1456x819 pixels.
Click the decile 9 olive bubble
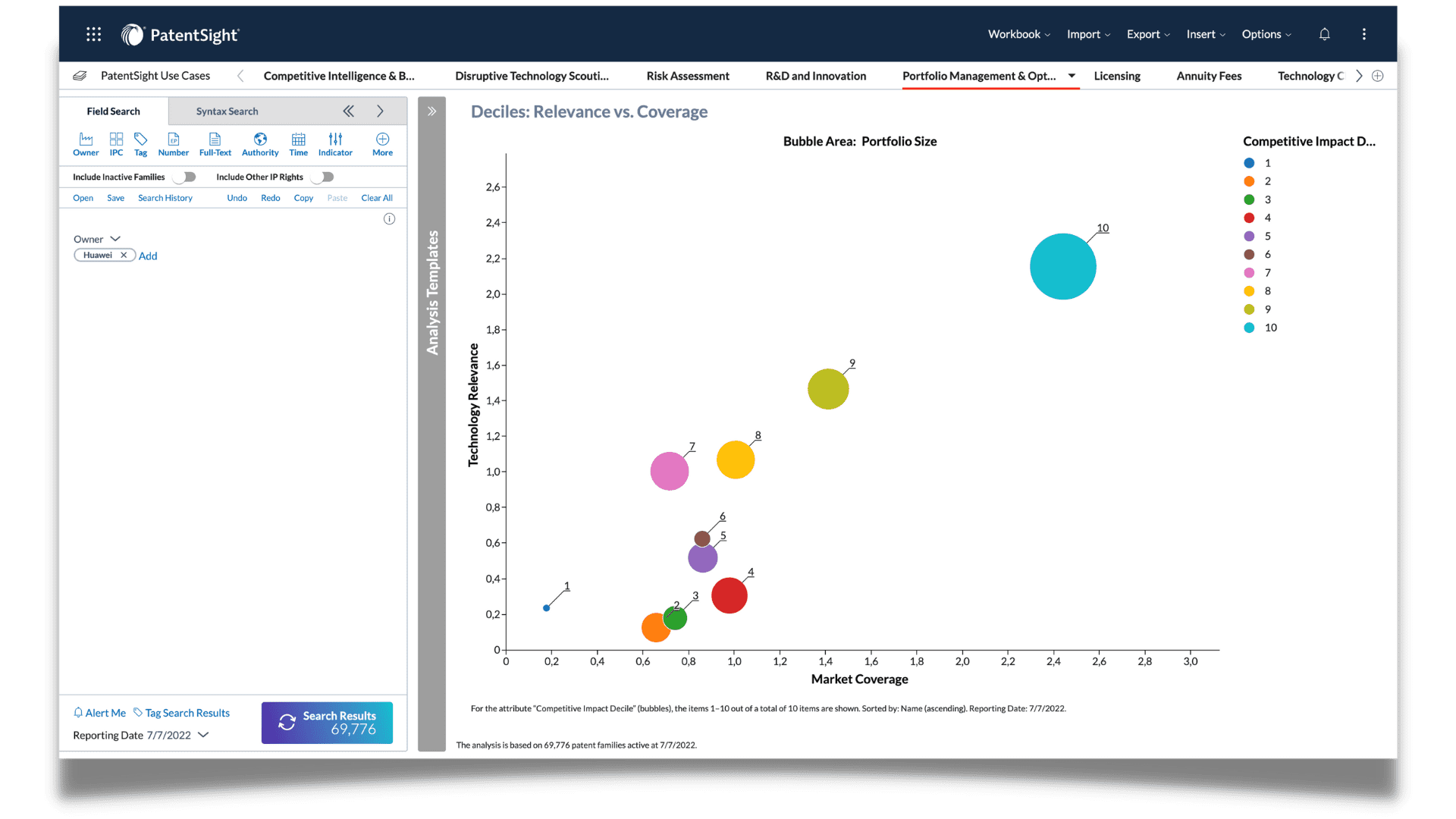(828, 389)
